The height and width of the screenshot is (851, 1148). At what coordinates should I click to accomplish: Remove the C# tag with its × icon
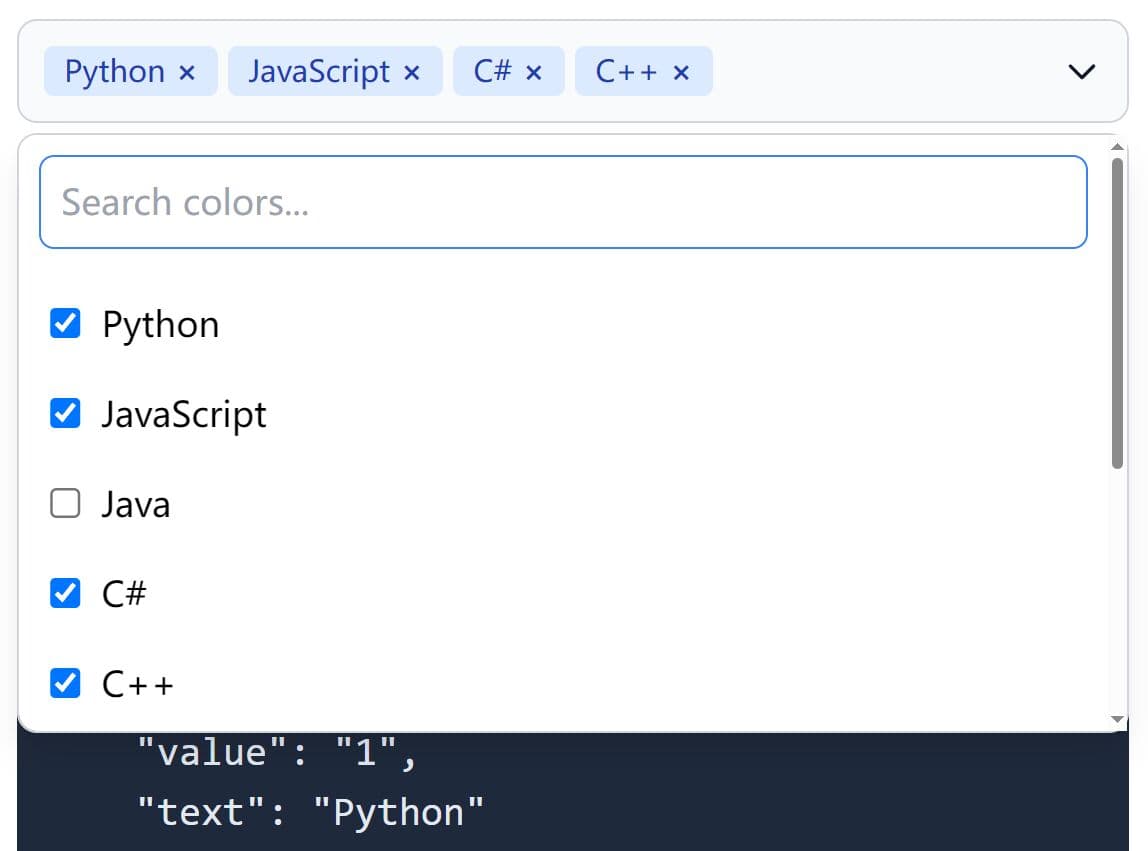point(534,72)
